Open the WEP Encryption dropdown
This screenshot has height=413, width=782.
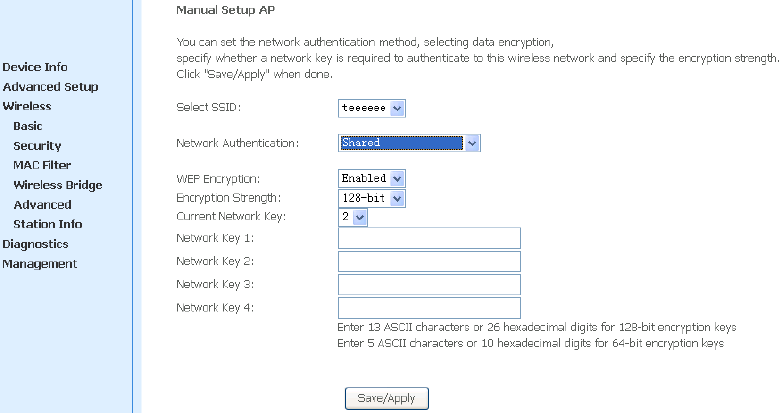[x=372, y=178]
